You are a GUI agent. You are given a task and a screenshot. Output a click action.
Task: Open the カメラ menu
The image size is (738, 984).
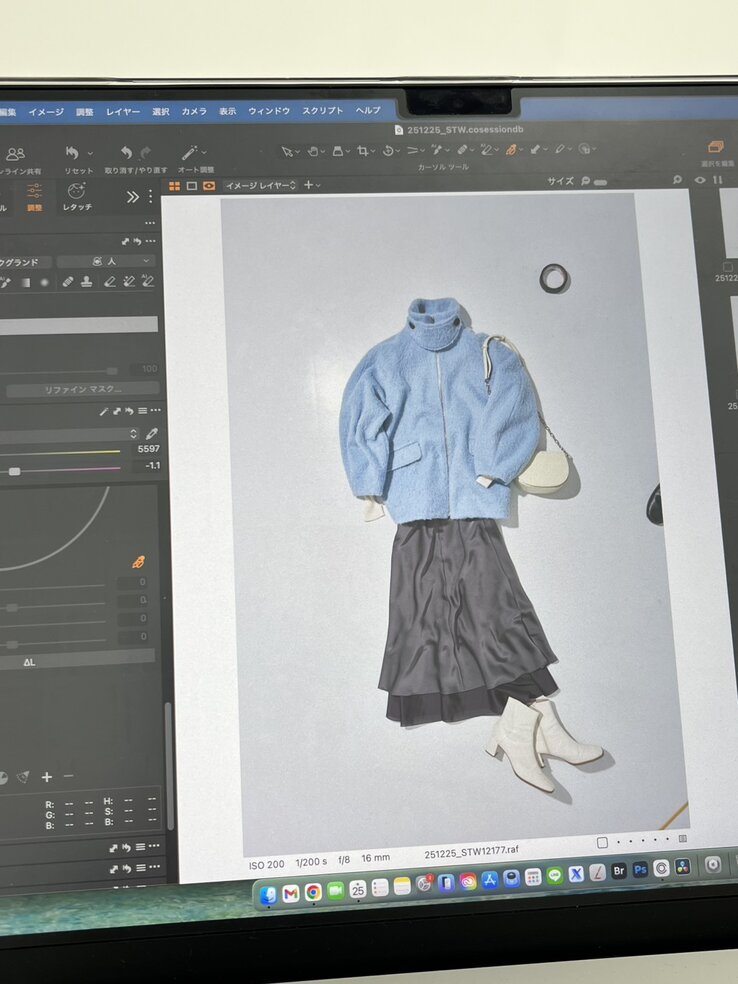click(x=194, y=111)
